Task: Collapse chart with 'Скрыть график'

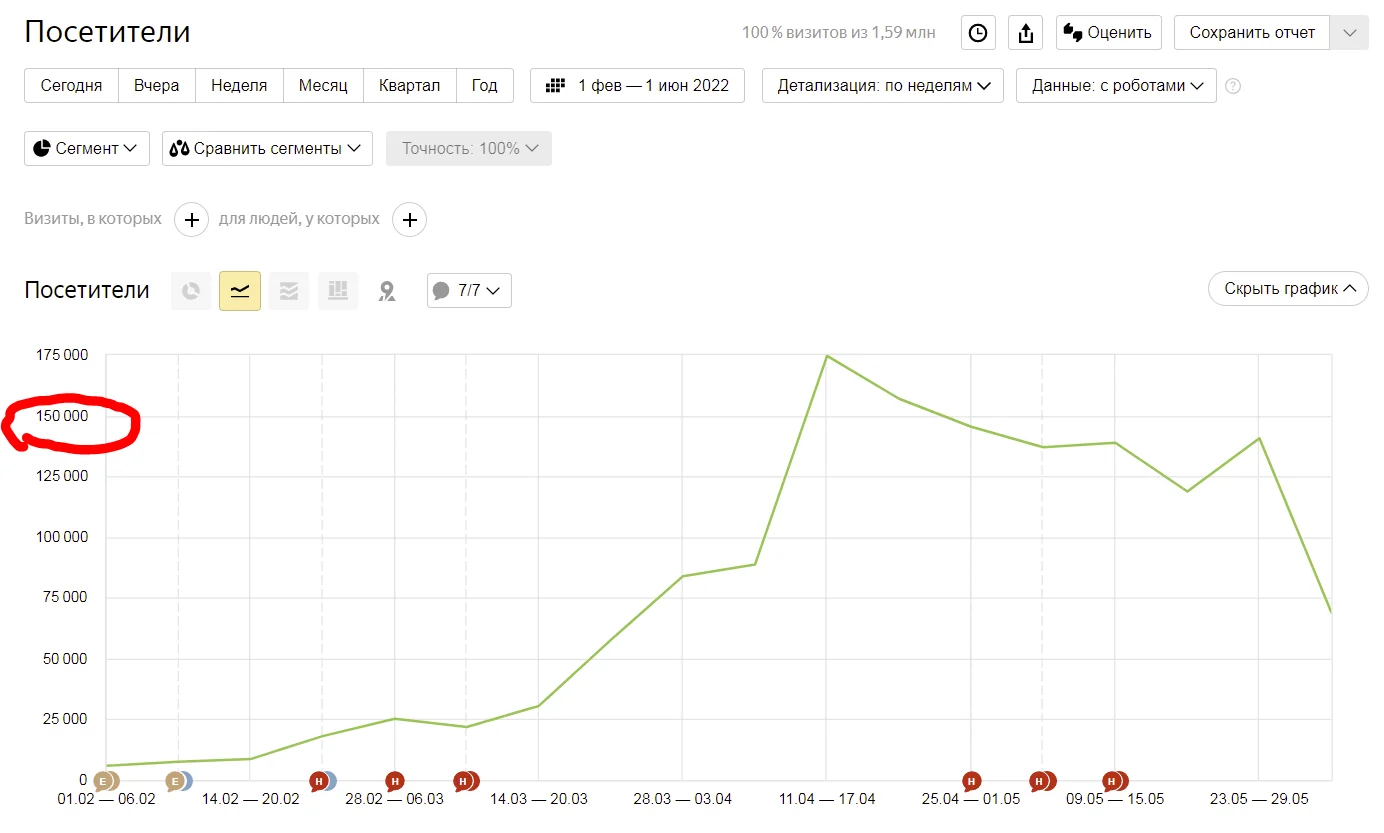Action: pos(1288,289)
